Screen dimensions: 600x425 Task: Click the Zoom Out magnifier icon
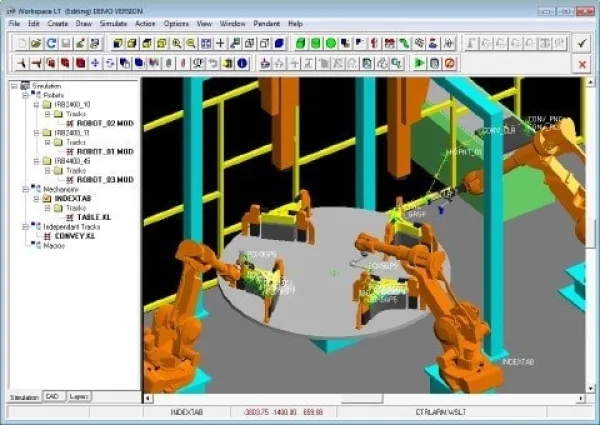[191, 43]
